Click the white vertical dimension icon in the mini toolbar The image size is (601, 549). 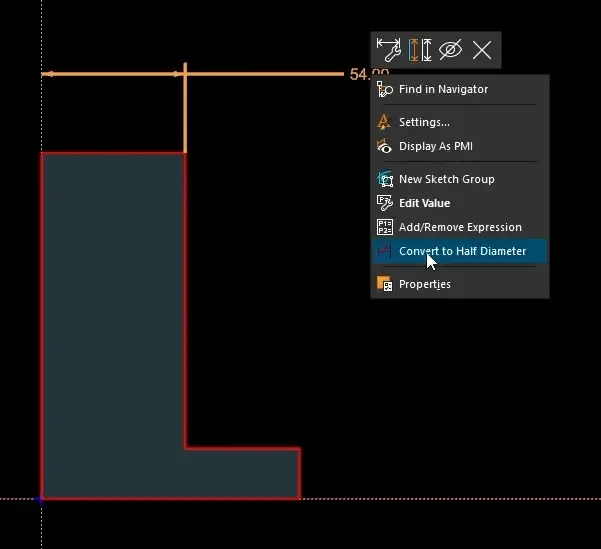[427, 50]
